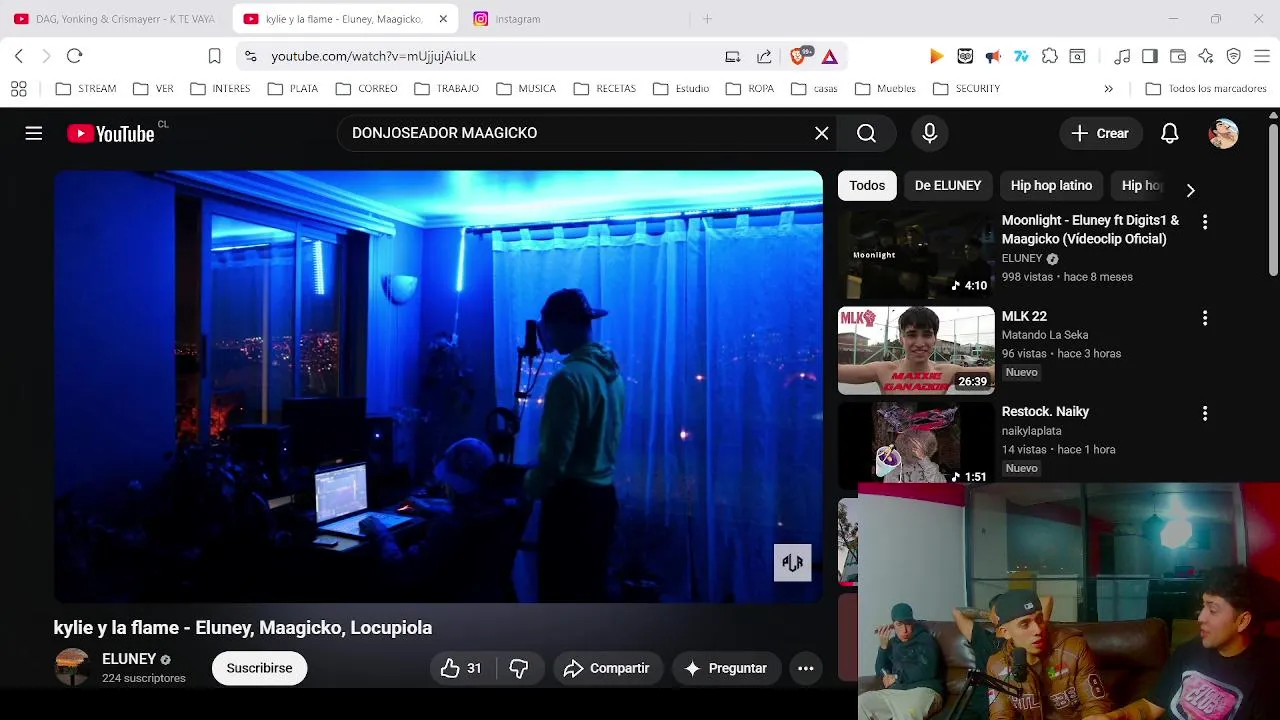Go back in browser history
This screenshot has width=1280, height=720.
click(x=18, y=56)
